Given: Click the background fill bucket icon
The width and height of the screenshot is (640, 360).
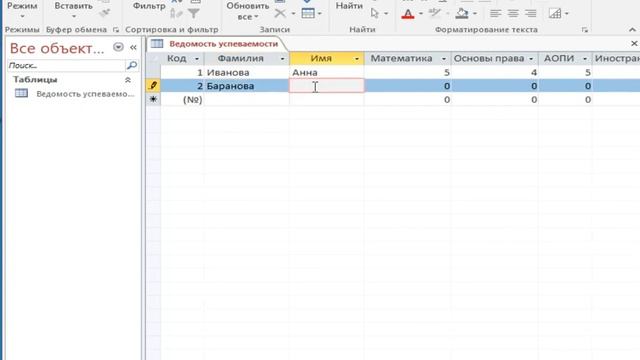Looking at the screenshot, I should tap(462, 13).
